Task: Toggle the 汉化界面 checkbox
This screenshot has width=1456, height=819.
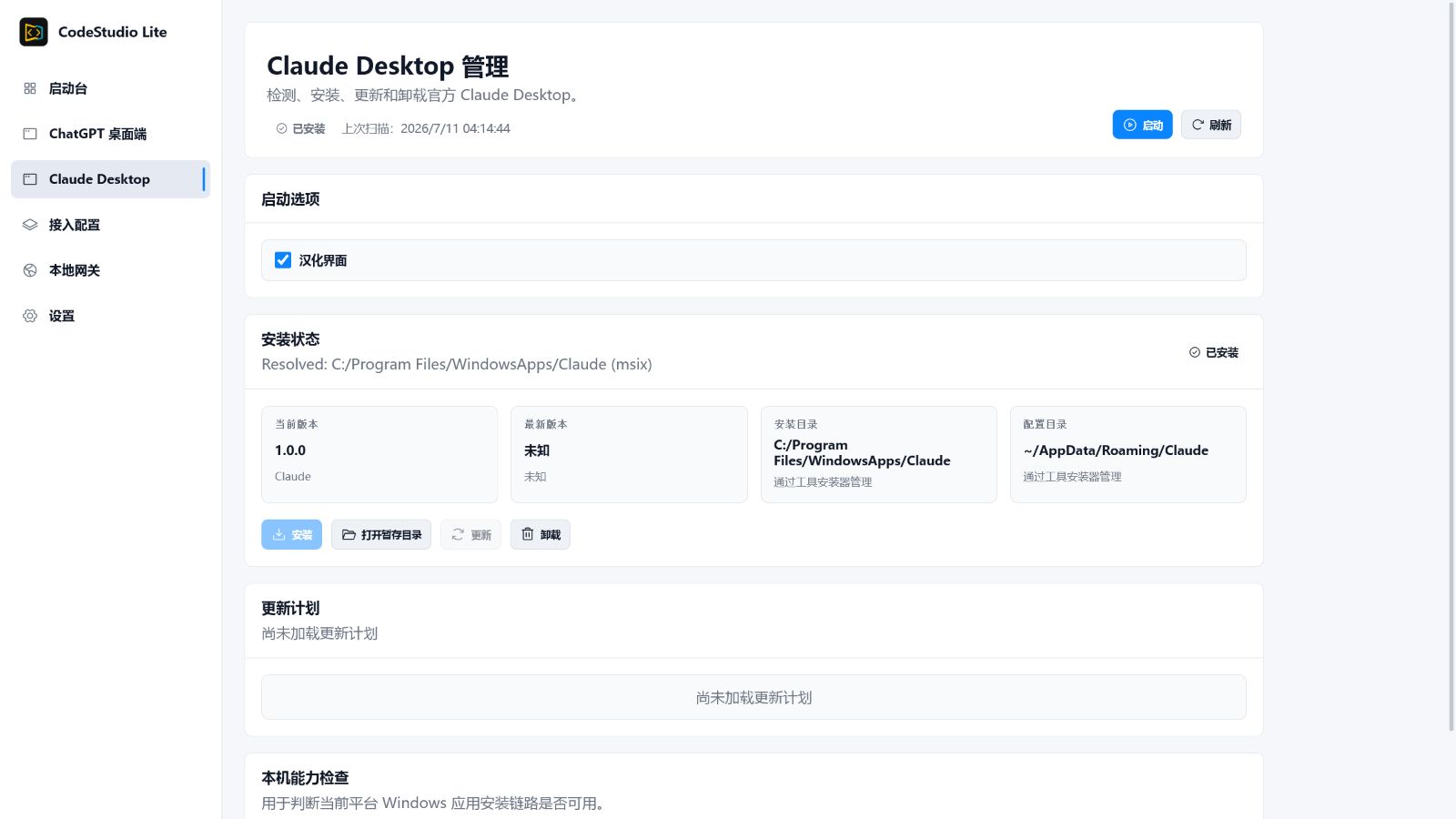Action: click(x=283, y=260)
